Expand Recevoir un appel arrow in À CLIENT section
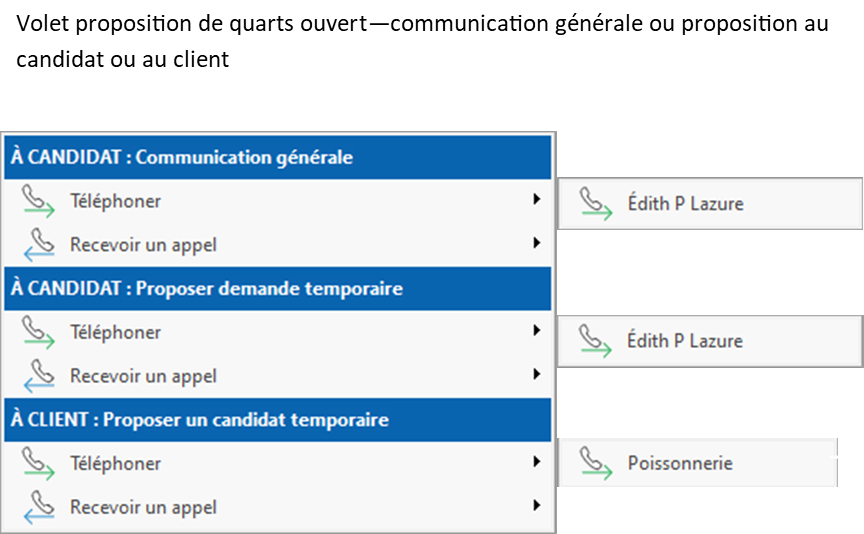This screenshot has width=864, height=534. (x=537, y=506)
